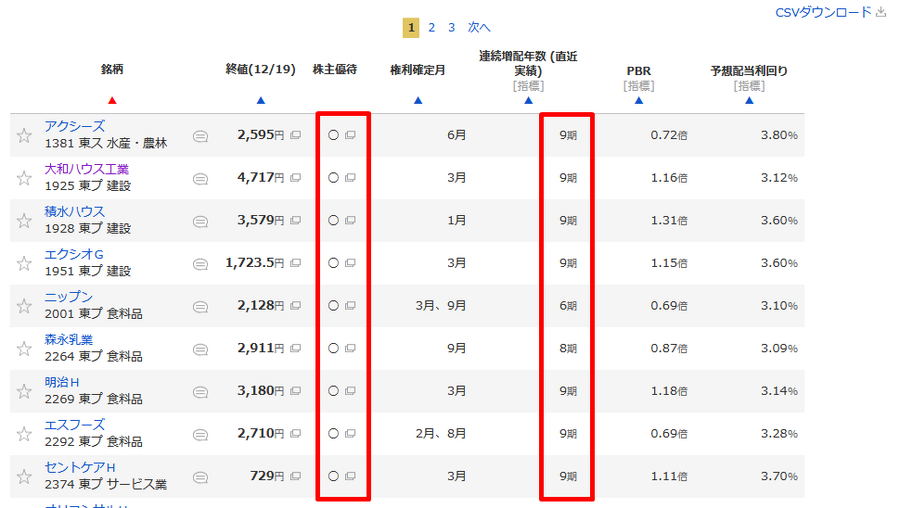Sort by 連続増配年数 arrow
The width and height of the screenshot is (900, 508).
tap(529, 100)
